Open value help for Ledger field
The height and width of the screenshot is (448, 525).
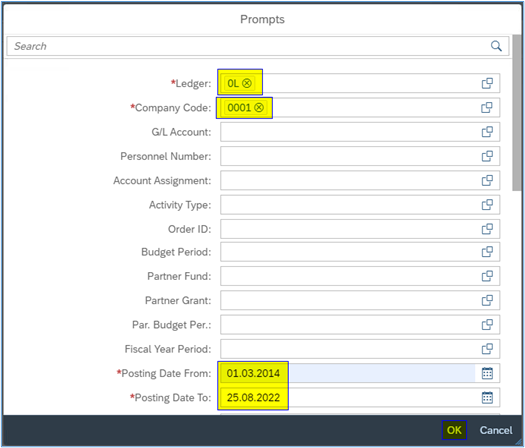pos(487,83)
